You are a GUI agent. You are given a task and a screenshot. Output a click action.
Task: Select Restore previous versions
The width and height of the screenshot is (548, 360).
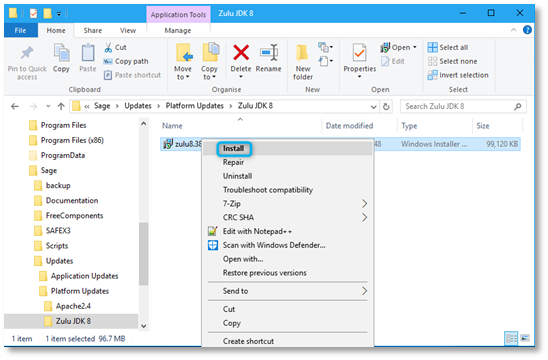coord(288,273)
